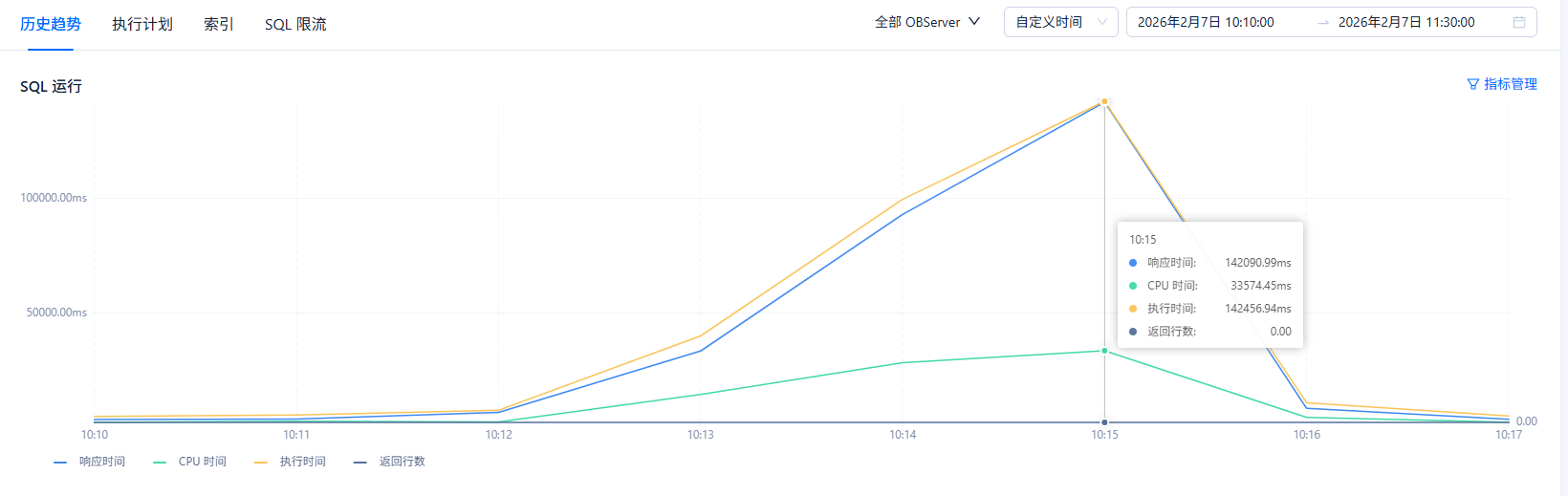Screen dimensions: 1568x496
Task: Click the dark 返回行数 legend marker
Action: coord(359,462)
